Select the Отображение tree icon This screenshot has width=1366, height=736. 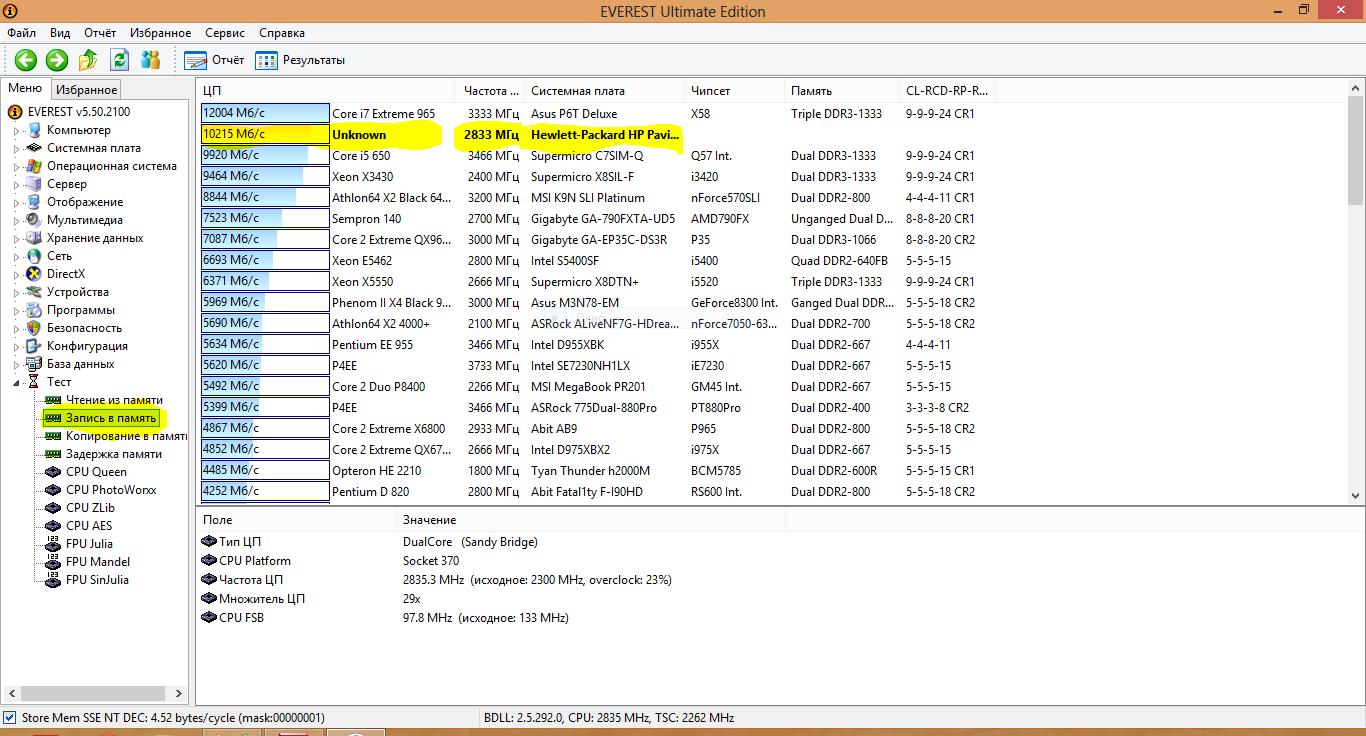pyautogui.click(x=35, y=202)
